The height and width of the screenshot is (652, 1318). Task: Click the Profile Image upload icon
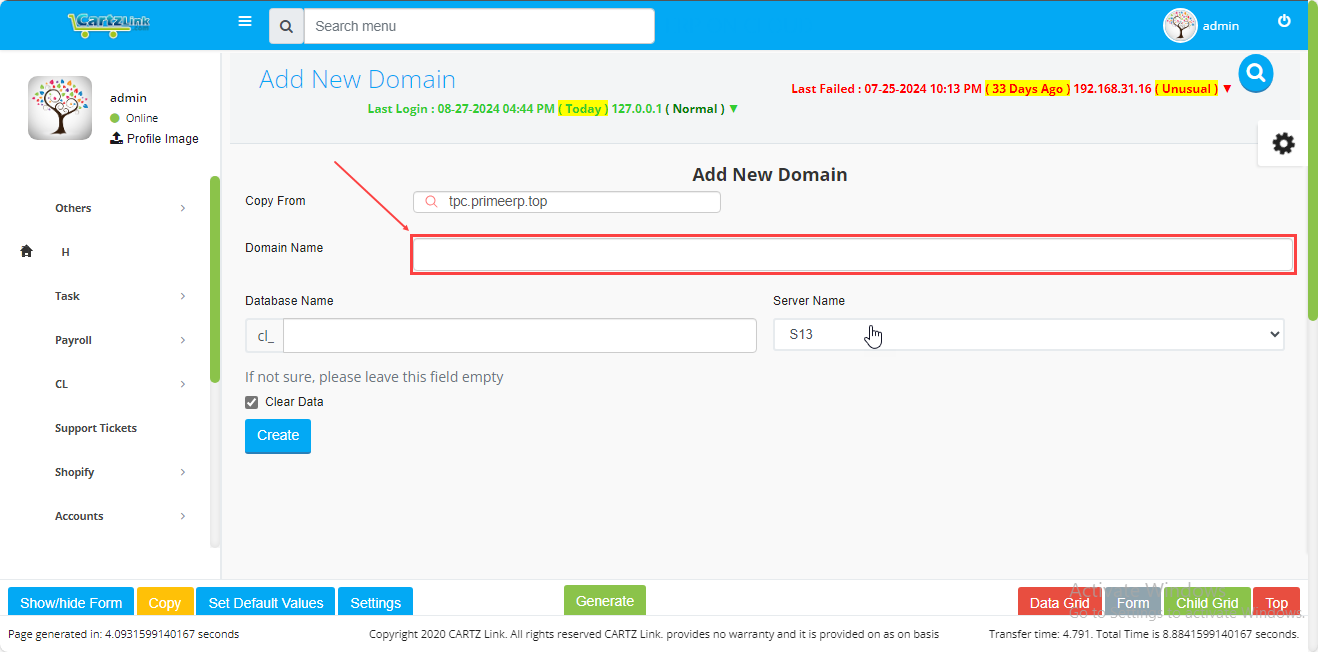(115, 138)
